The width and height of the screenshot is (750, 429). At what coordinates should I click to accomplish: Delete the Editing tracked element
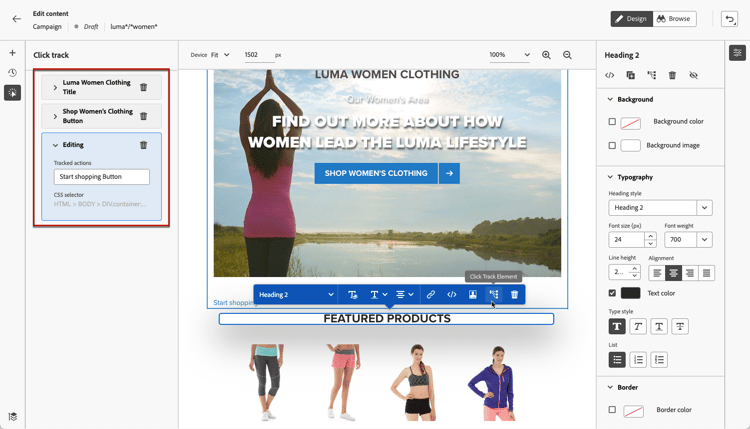(x=143, y=145)
